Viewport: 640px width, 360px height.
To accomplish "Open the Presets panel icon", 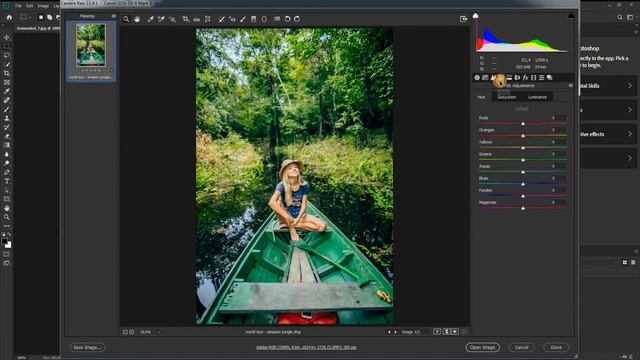I will pos(542,78).
